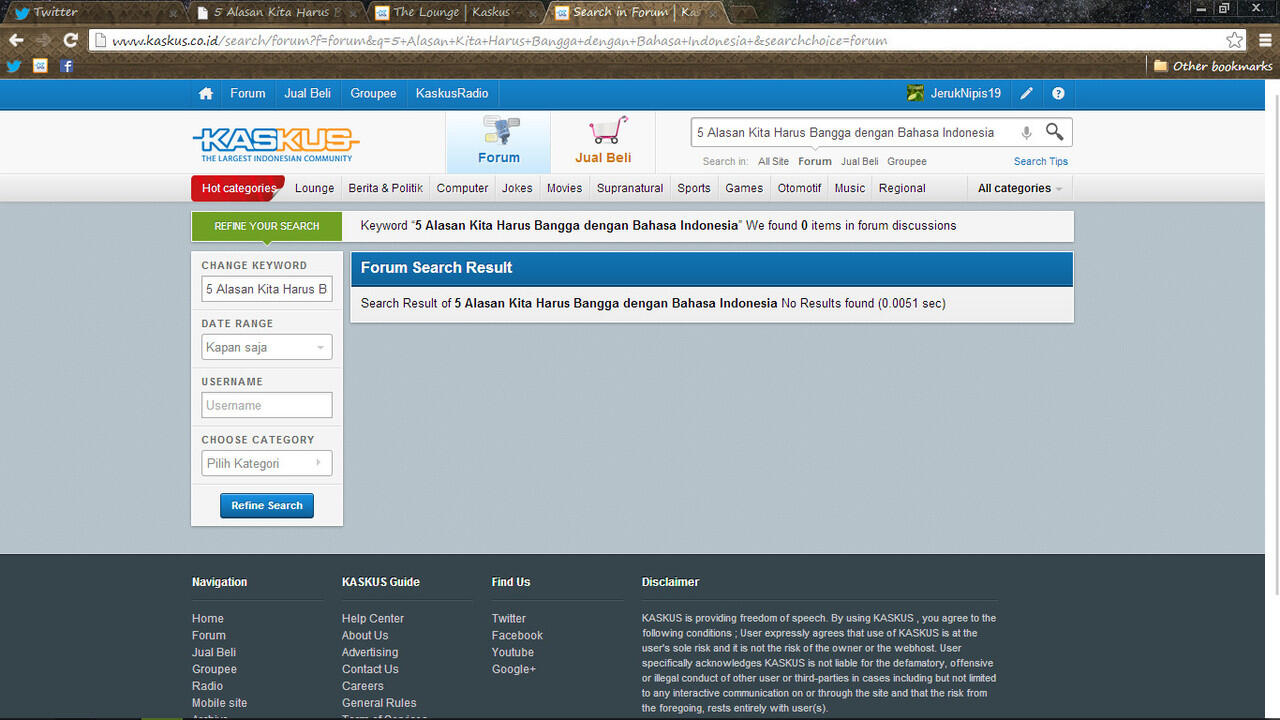1280x720 pixels.
Task: Expand the All categories dropdown
Action: click(x=1020, y=188)
